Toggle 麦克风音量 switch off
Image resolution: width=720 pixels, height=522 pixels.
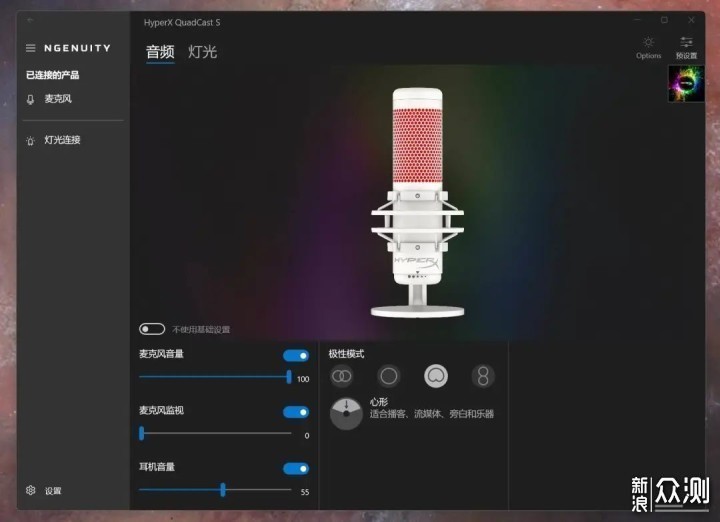point(296,355)
